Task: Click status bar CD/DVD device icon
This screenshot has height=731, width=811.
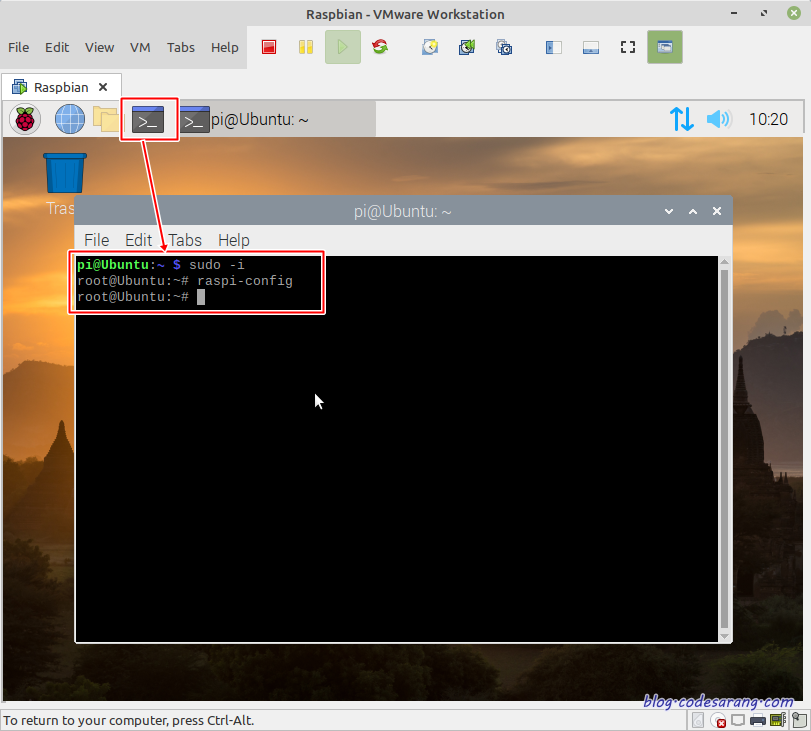Action: [718, 720]
